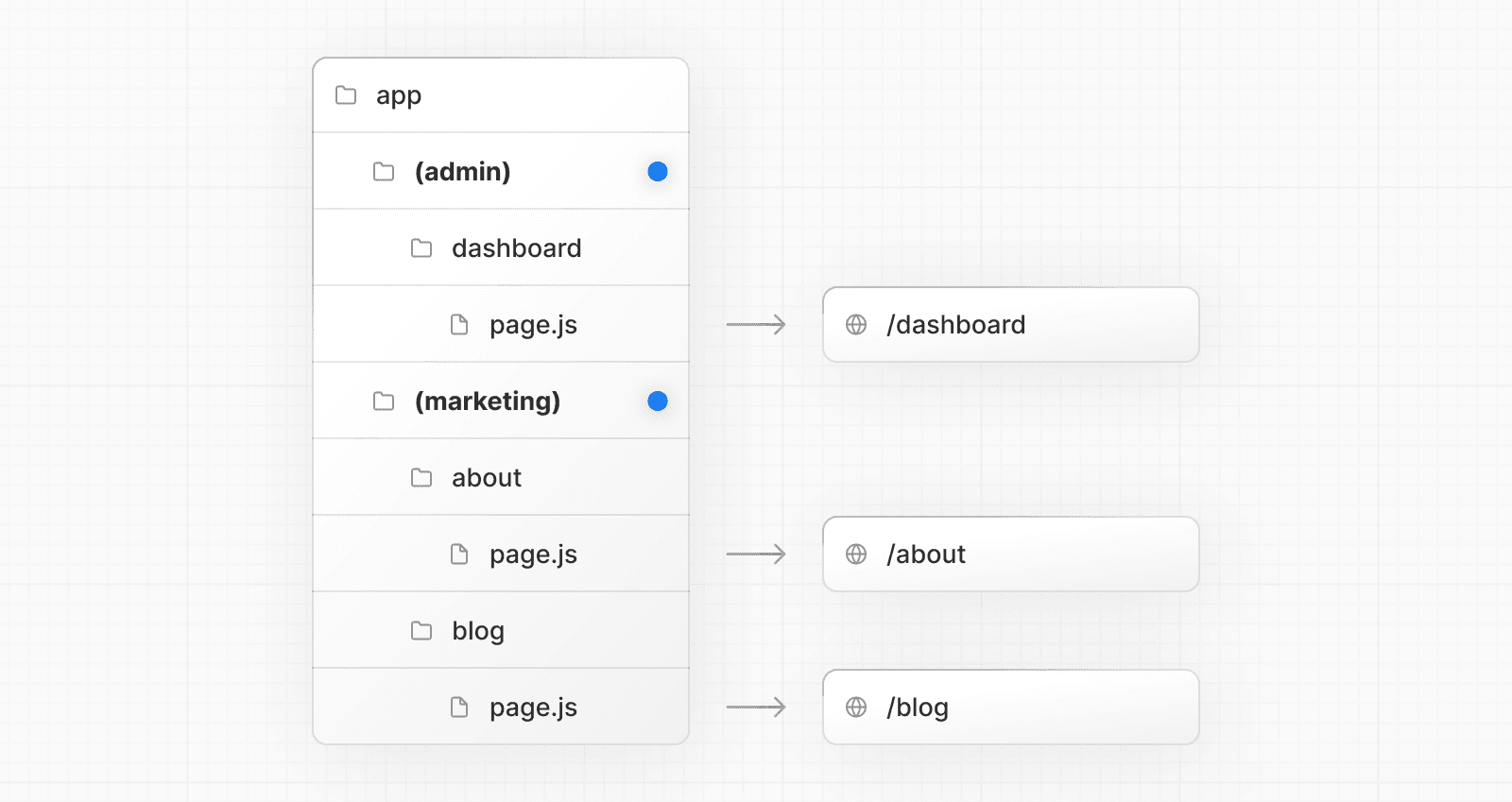Click the (marketing) folder icon
The image size is (1512, 802).
point(384,401)
